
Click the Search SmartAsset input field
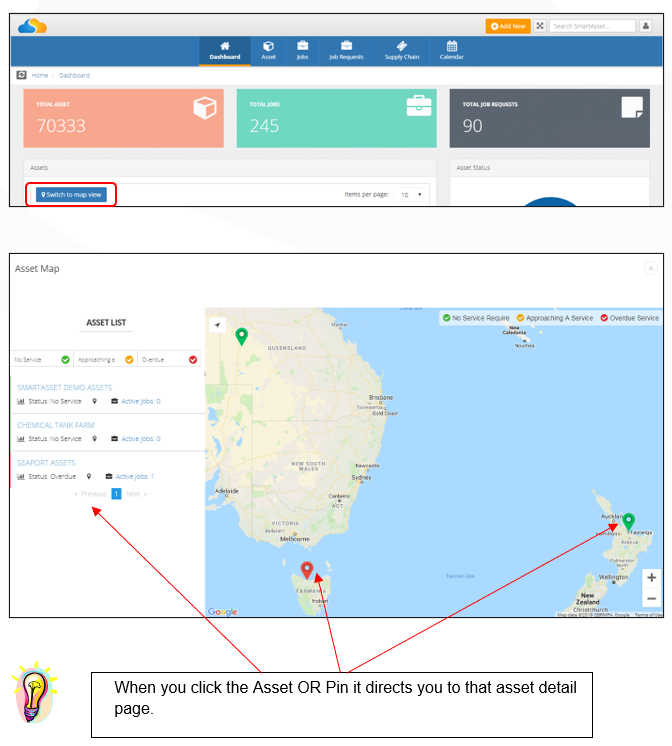click(592, 26)
